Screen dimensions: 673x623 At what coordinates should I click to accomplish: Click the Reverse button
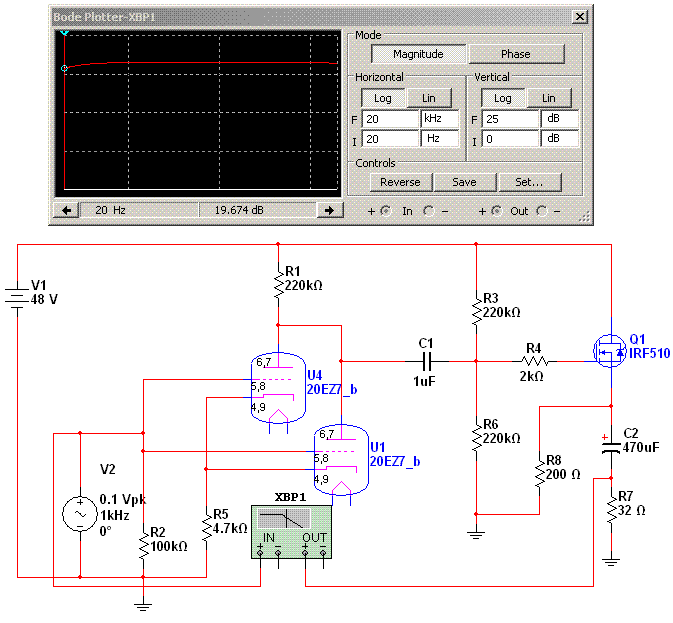(400, 182)
